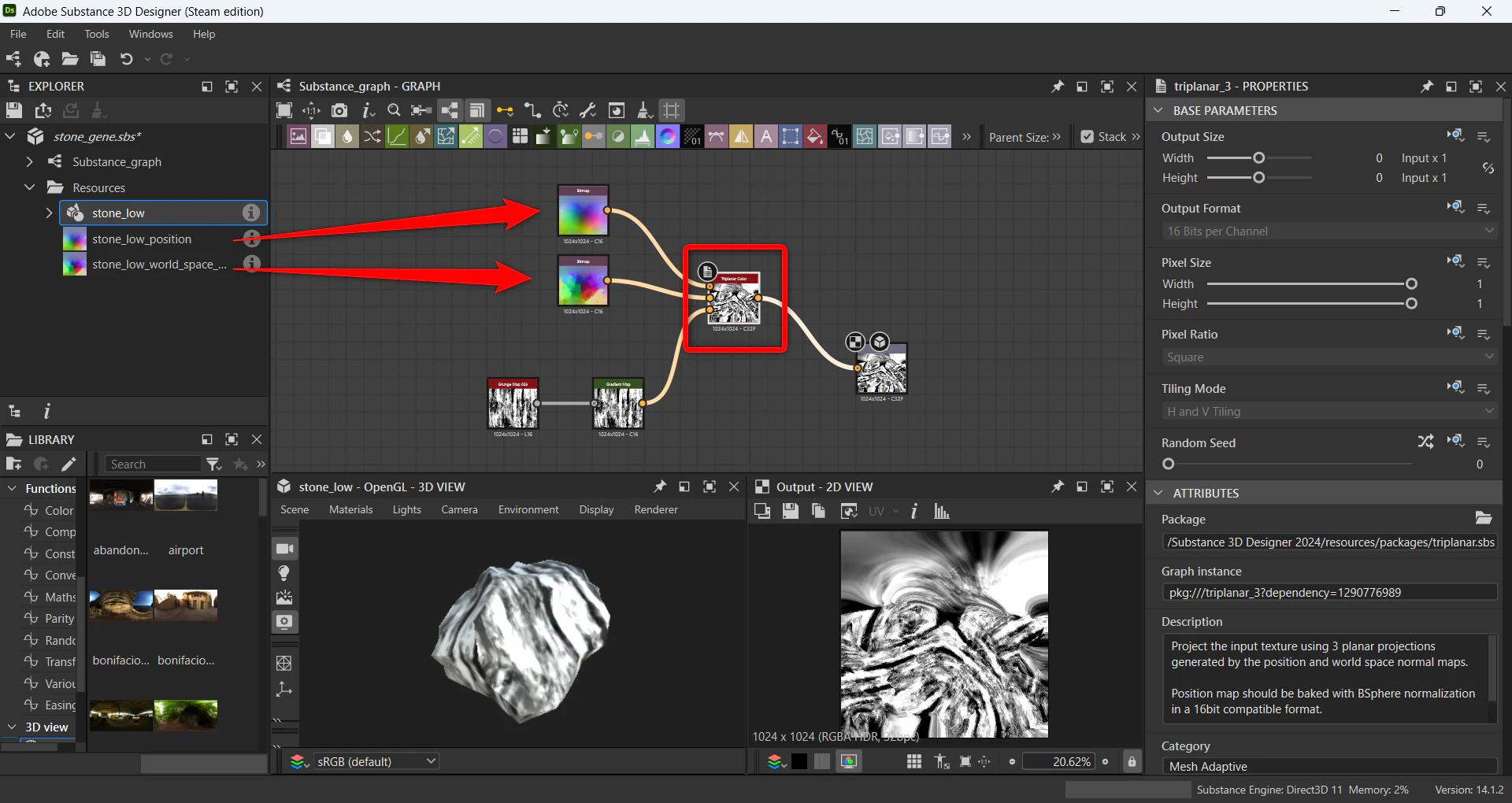Toggle the Stack checkbox
The image size is (1512, 803).
1088,136
